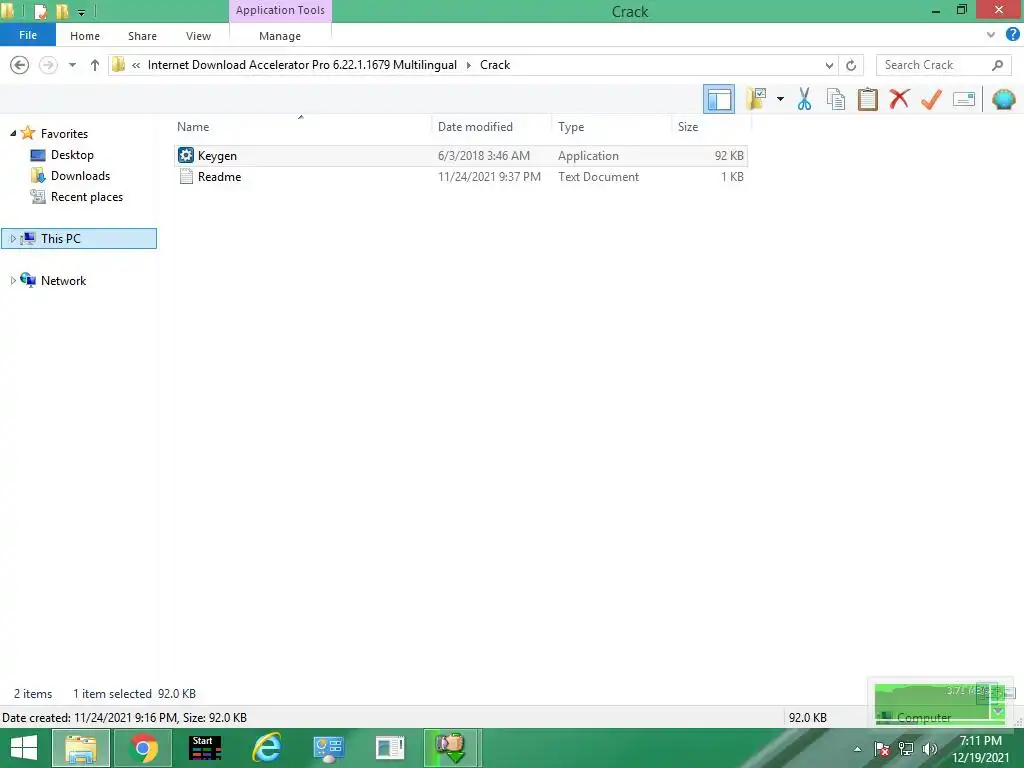
Task: Click the Crack breadcrumb in address bar
Action: click(x=495, y=65)
